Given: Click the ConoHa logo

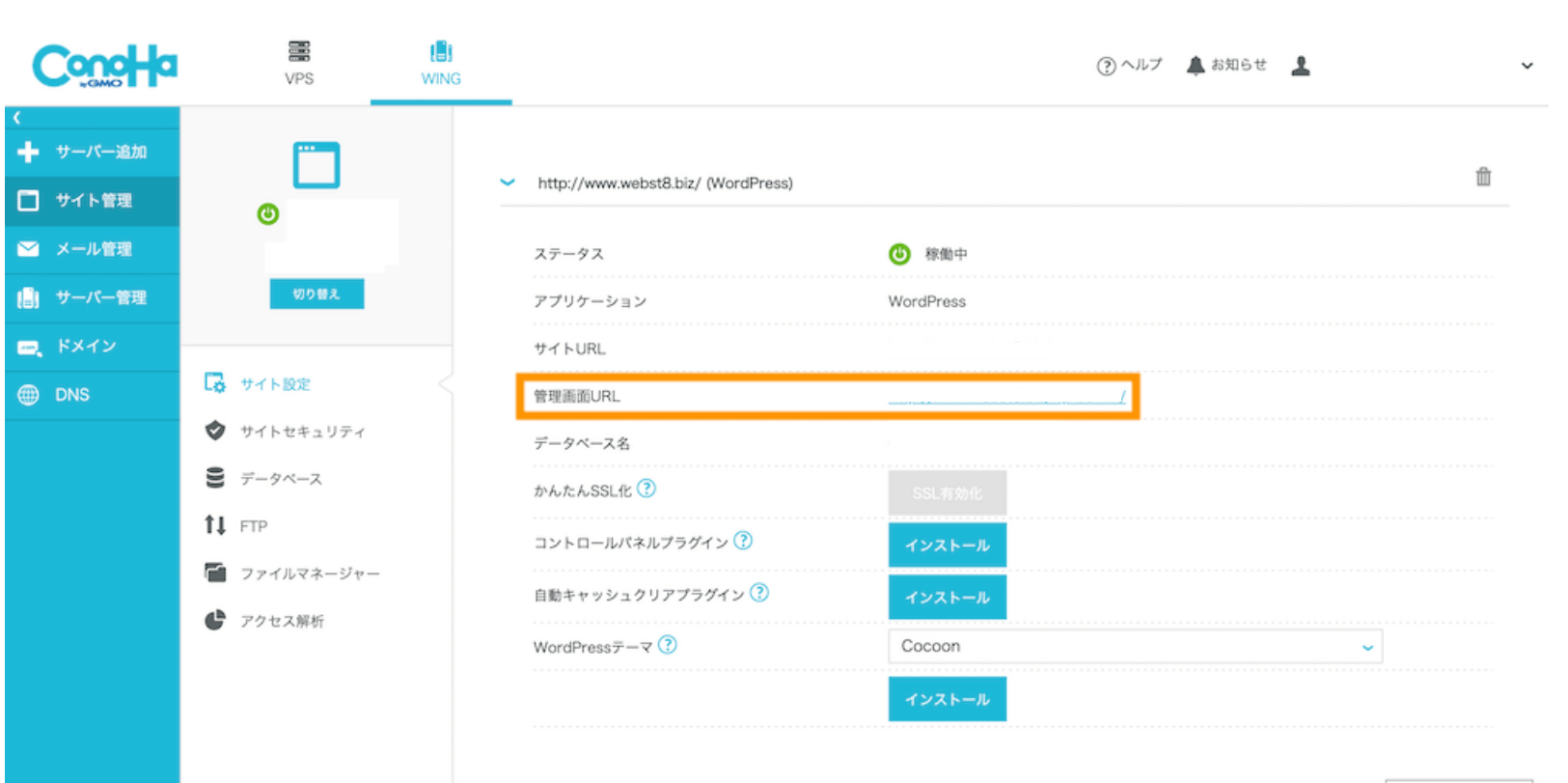Looking at the screenshot, I should [104, 66].
